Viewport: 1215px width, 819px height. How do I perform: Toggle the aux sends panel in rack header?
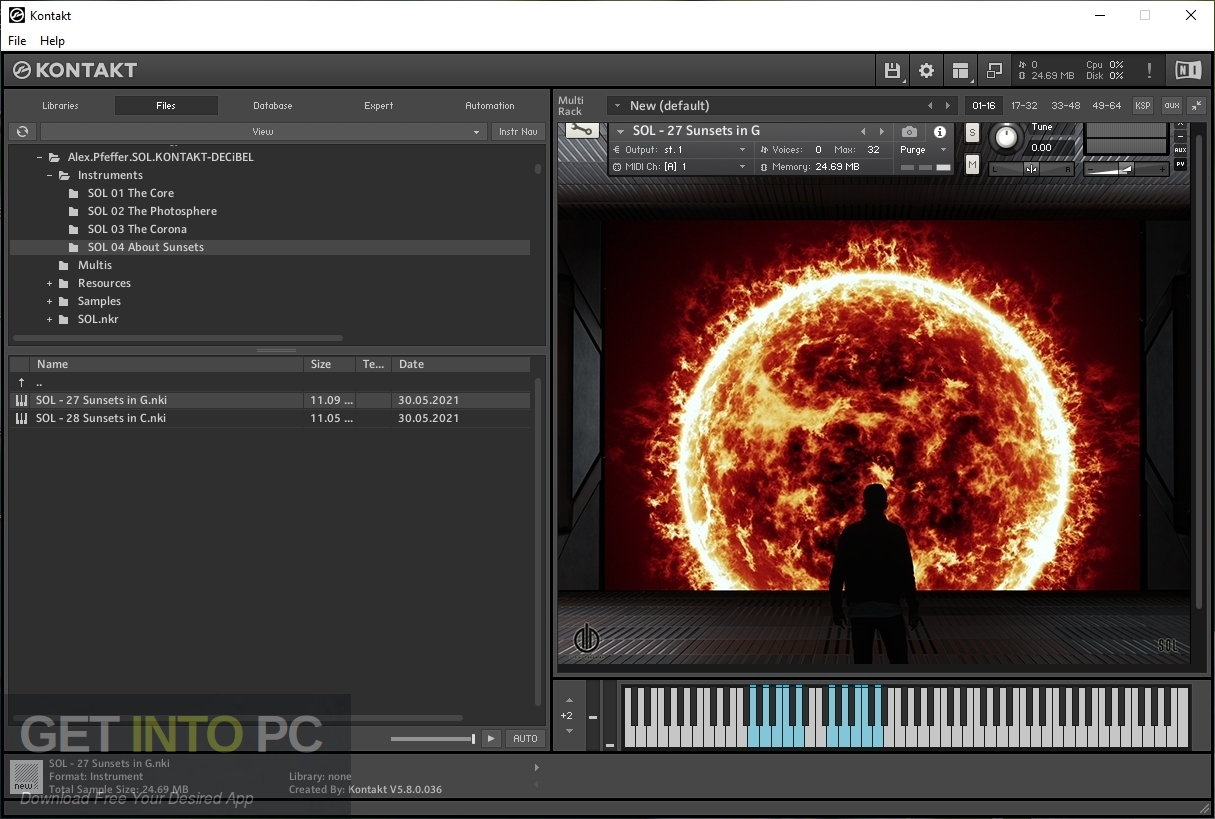1171,105
